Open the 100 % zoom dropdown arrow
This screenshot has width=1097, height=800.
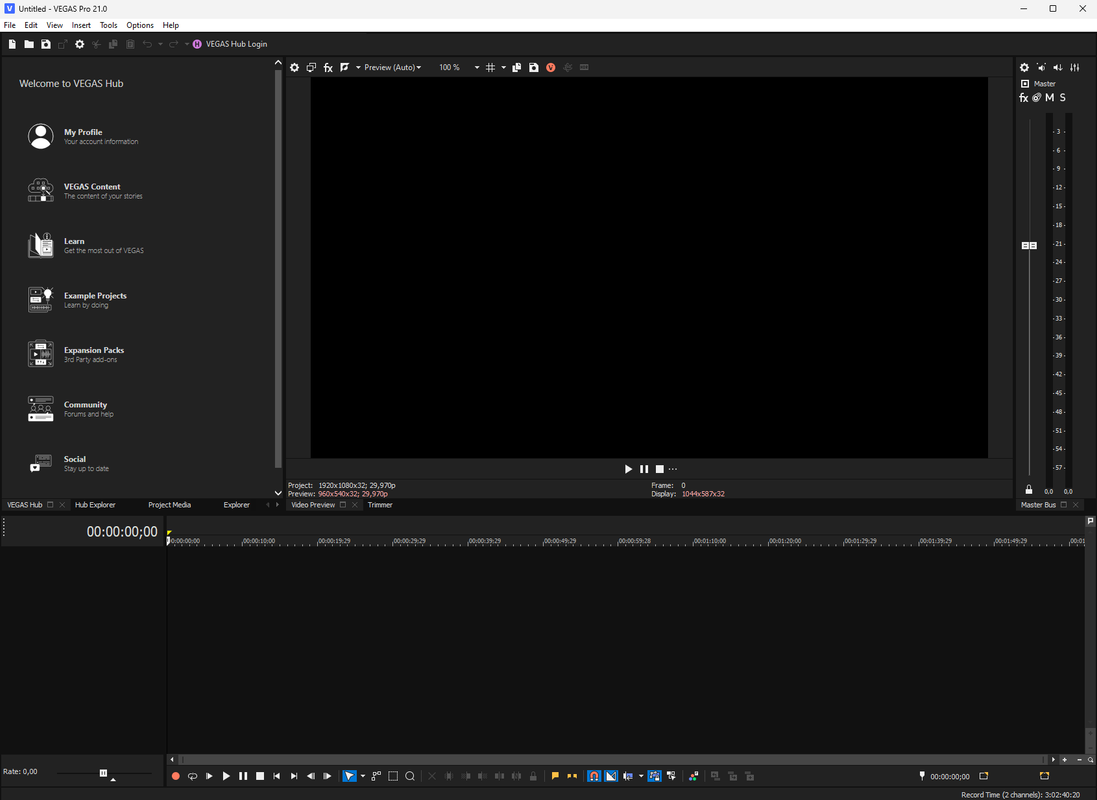(x=477, y=67)
